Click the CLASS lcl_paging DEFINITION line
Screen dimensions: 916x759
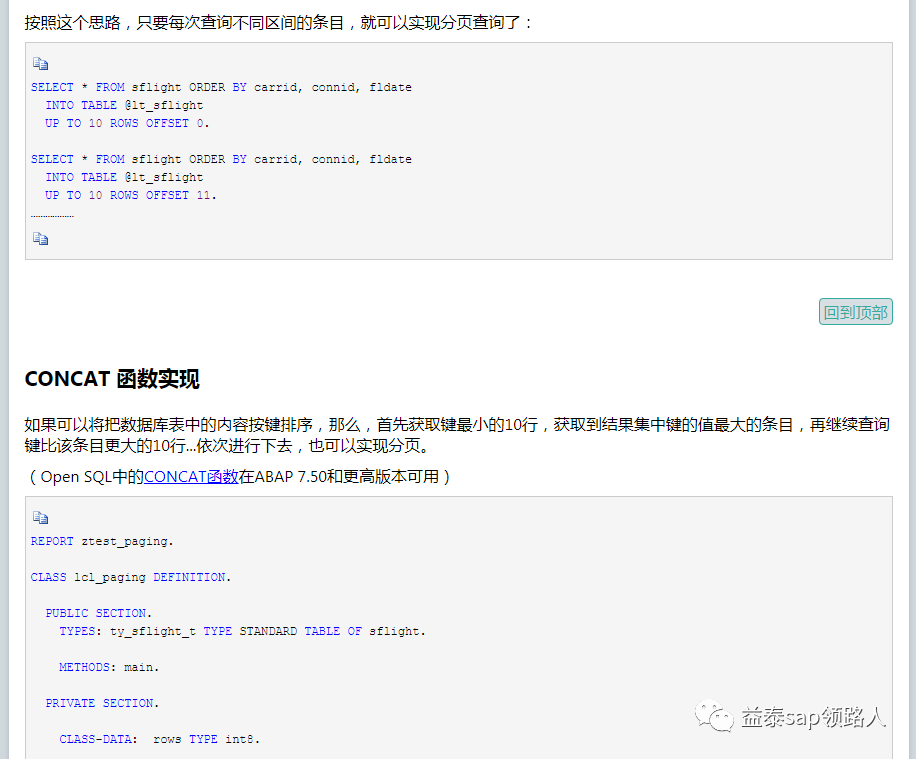tap(130, 577)
